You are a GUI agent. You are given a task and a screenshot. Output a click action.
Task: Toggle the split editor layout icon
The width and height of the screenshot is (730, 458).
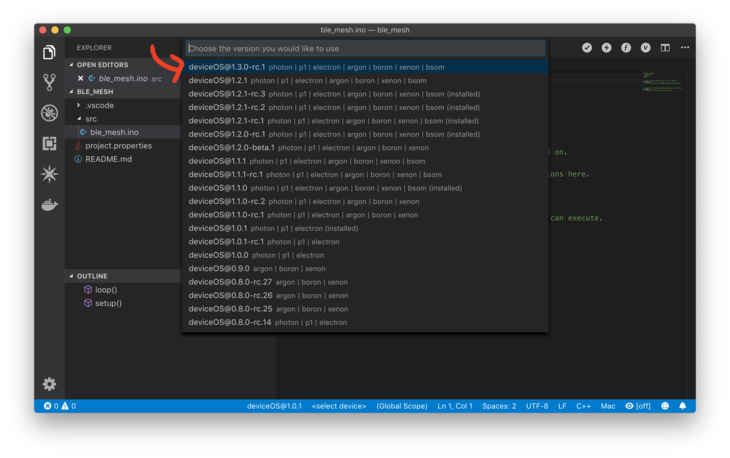coord(665,47)
